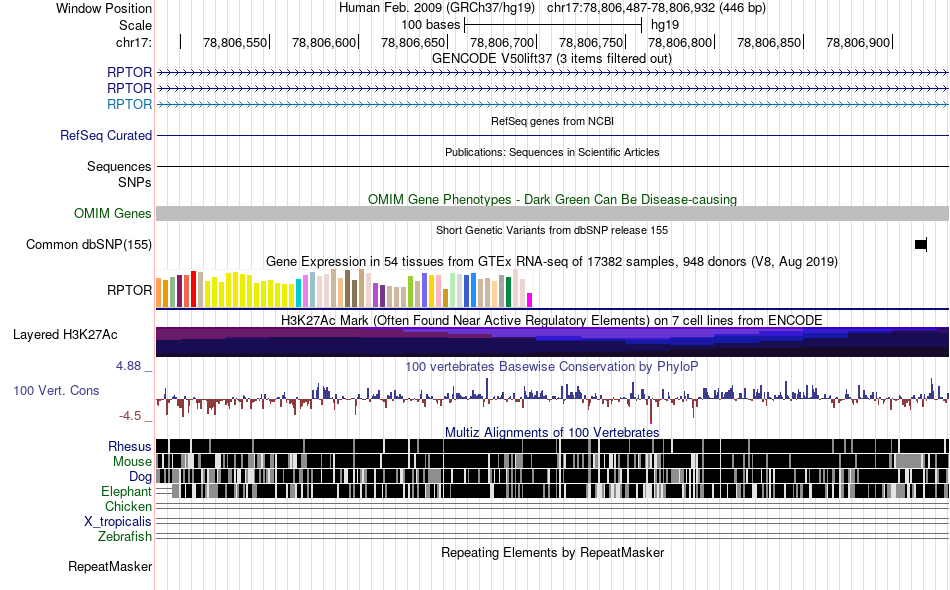Screen dimensions: 950x590
Task: Click the gray OMIM Genes bar
Action: (x=553, y=213)
